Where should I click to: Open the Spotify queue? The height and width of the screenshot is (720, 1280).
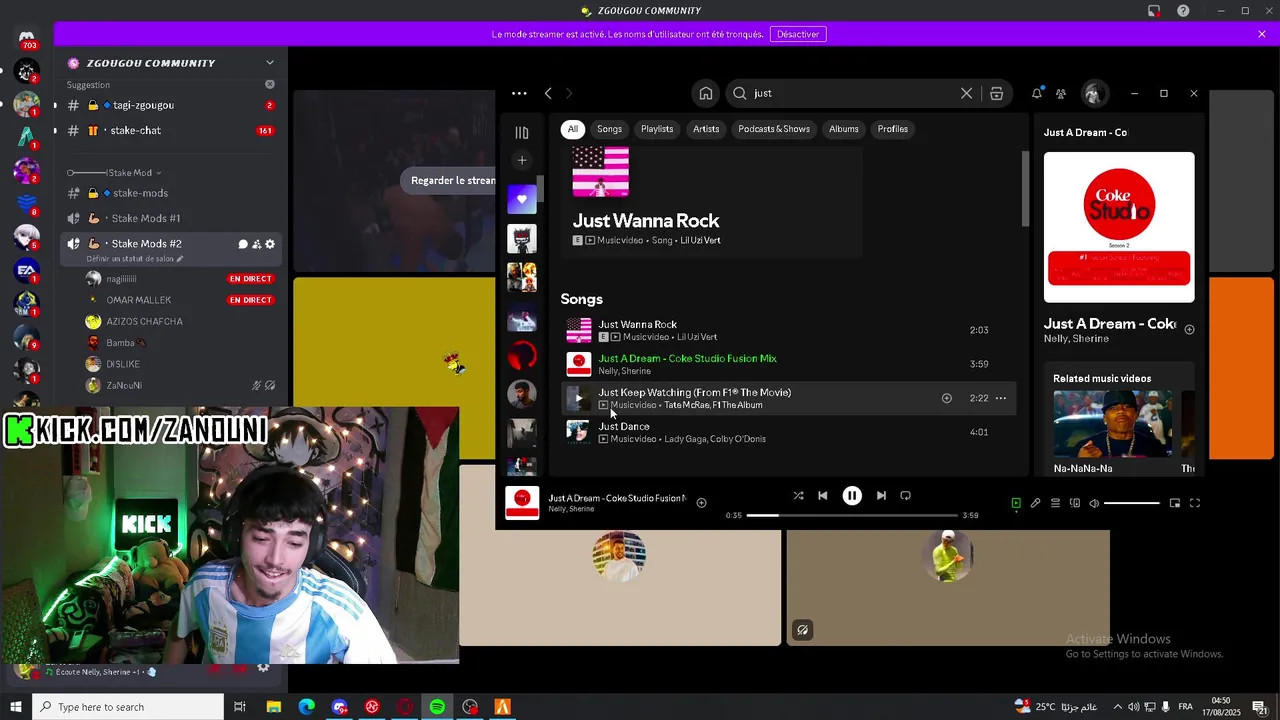[1055, 503]
